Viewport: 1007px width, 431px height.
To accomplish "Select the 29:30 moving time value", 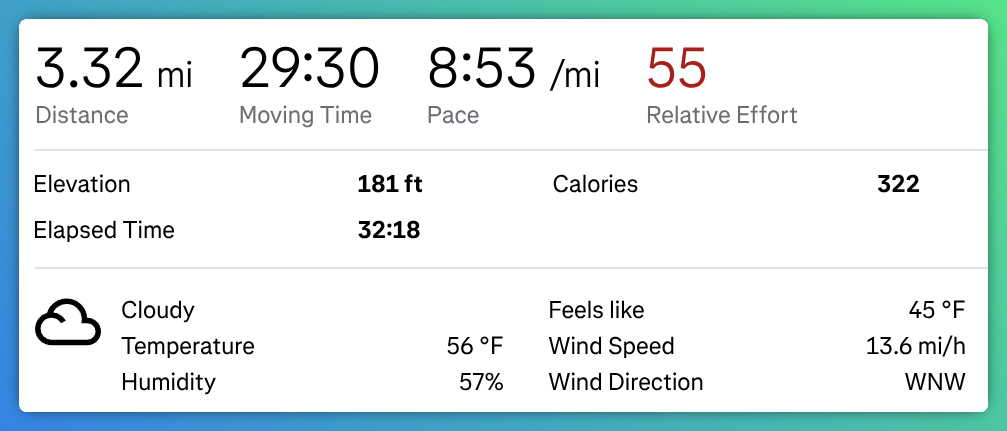I will pos(309,67).
